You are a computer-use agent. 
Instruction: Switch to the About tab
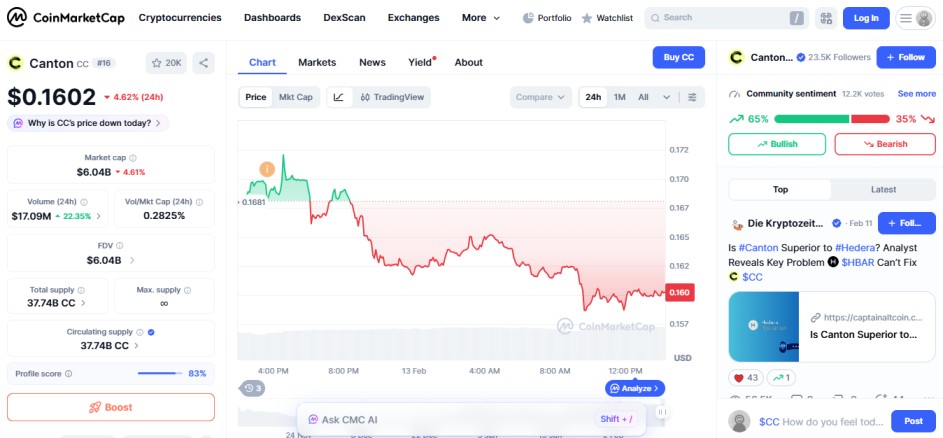click(x=468, y=63)
